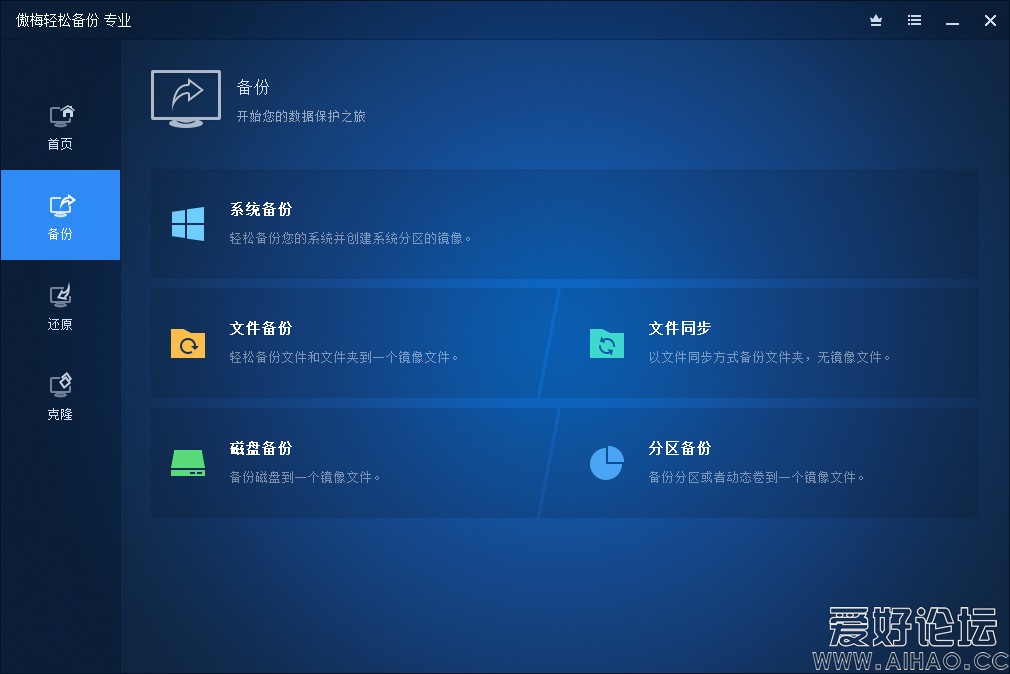Open the 首页 home icon in sidebar
The width and height of the screenshot is (1010, 674).
(x=62, y=116)
